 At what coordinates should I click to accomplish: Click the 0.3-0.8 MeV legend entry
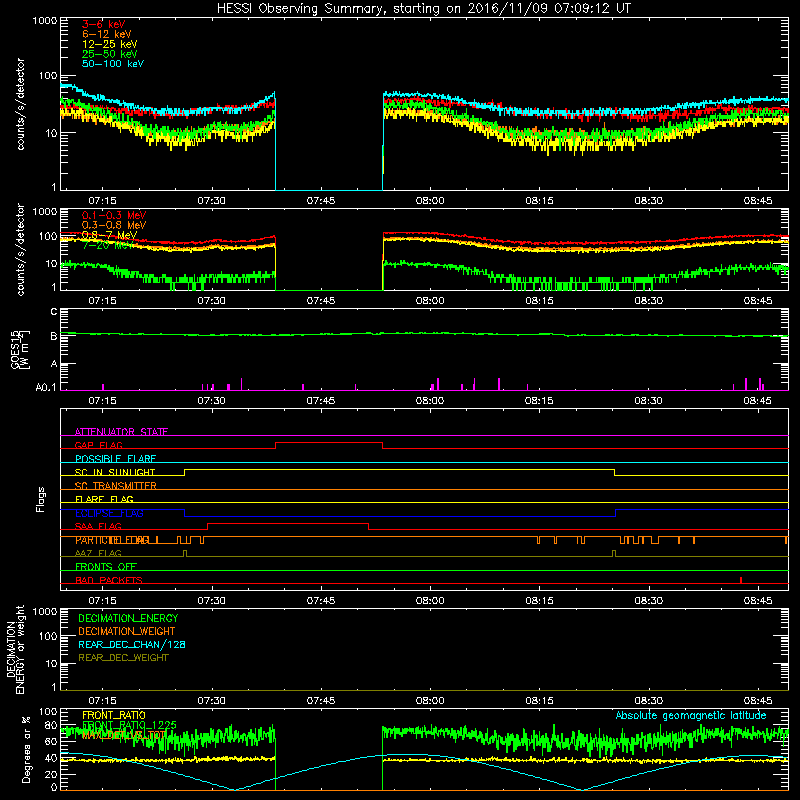pos(114,225)
